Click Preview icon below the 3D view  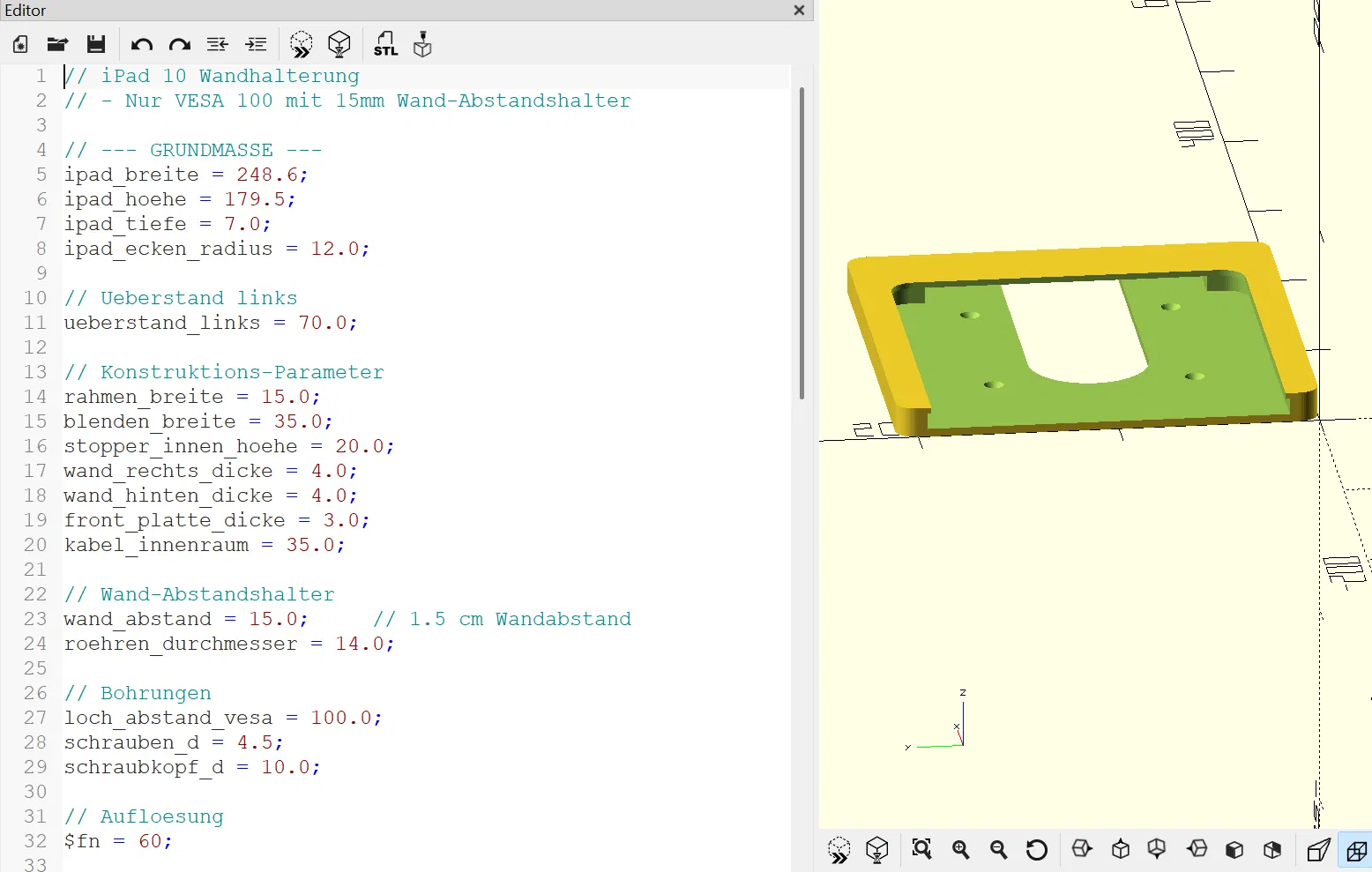pyautogui.click(x=839, y=850)
